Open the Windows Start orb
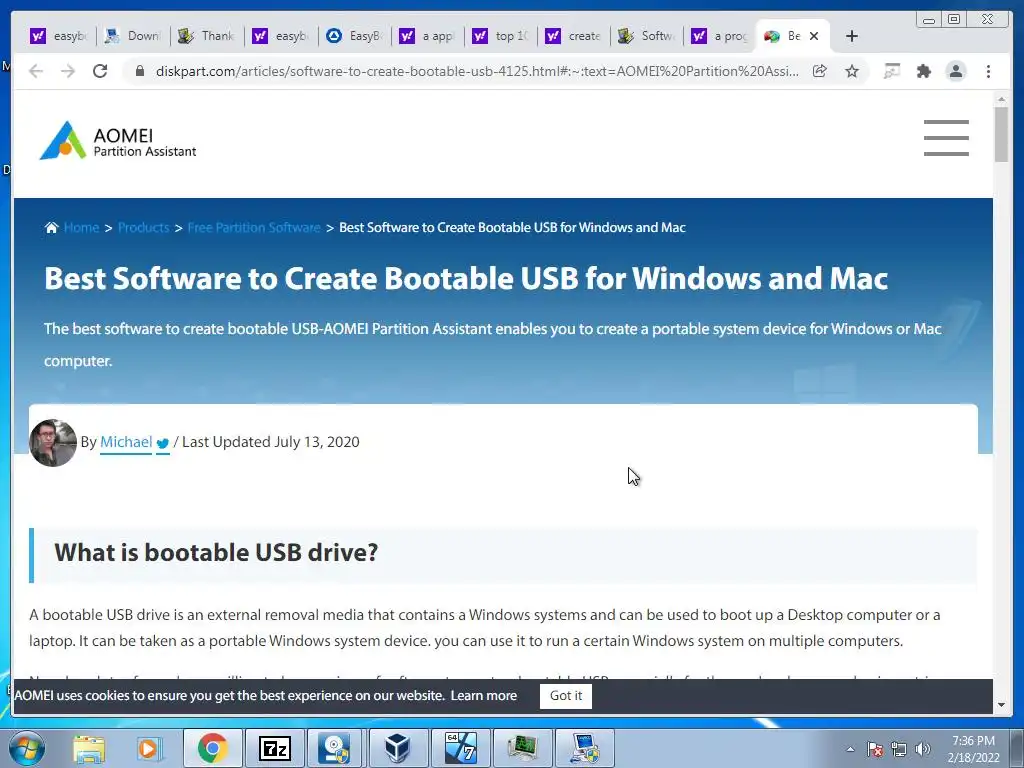This screenshot has height=768, width=1024. click(27, 748)
